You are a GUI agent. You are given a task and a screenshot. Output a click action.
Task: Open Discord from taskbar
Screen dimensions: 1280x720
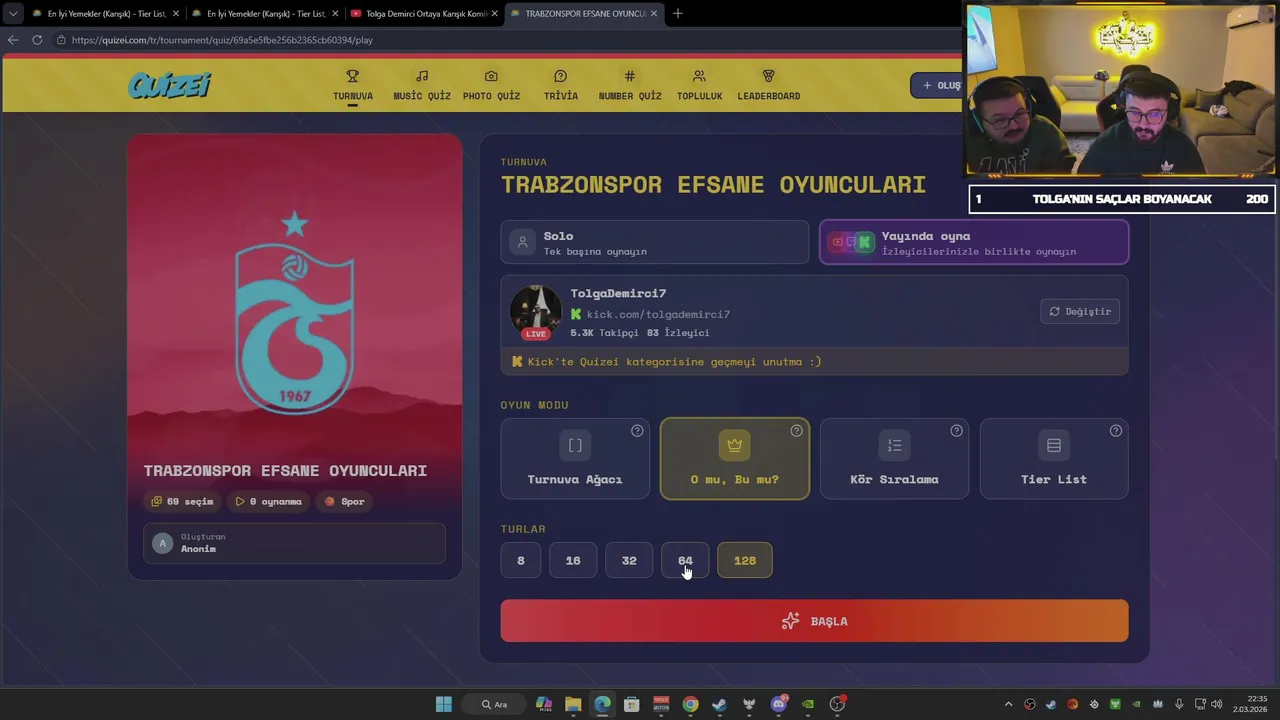point(779,704)
